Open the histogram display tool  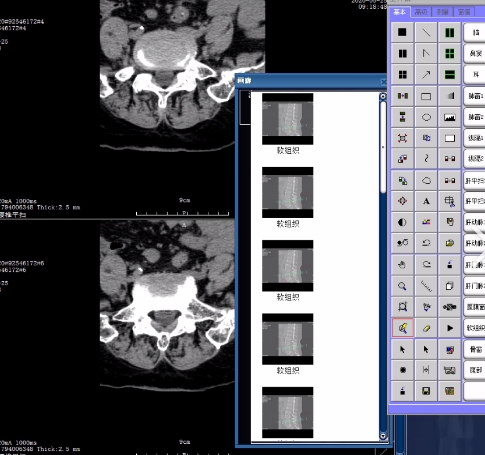450,117
